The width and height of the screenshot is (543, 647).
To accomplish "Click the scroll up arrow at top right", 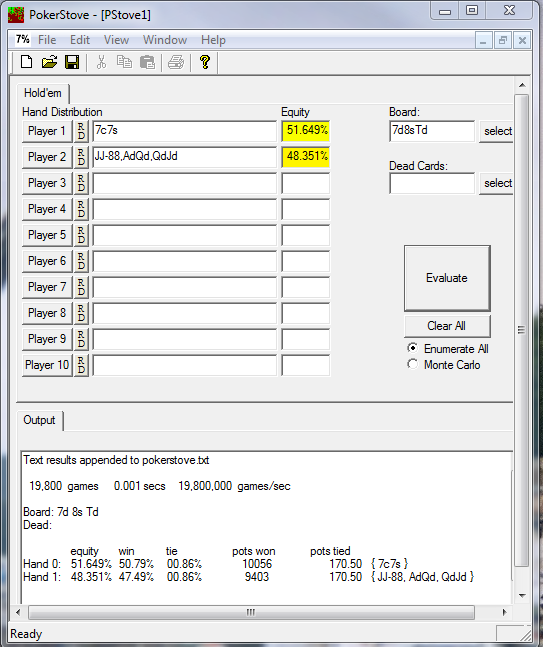I will [x=522, y=85].
